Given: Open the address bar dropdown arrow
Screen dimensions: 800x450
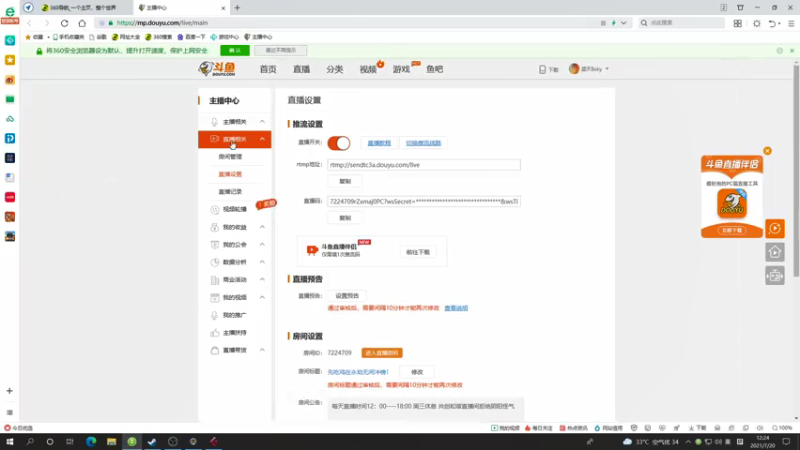Looking at the screenshot, I should 623,23.
